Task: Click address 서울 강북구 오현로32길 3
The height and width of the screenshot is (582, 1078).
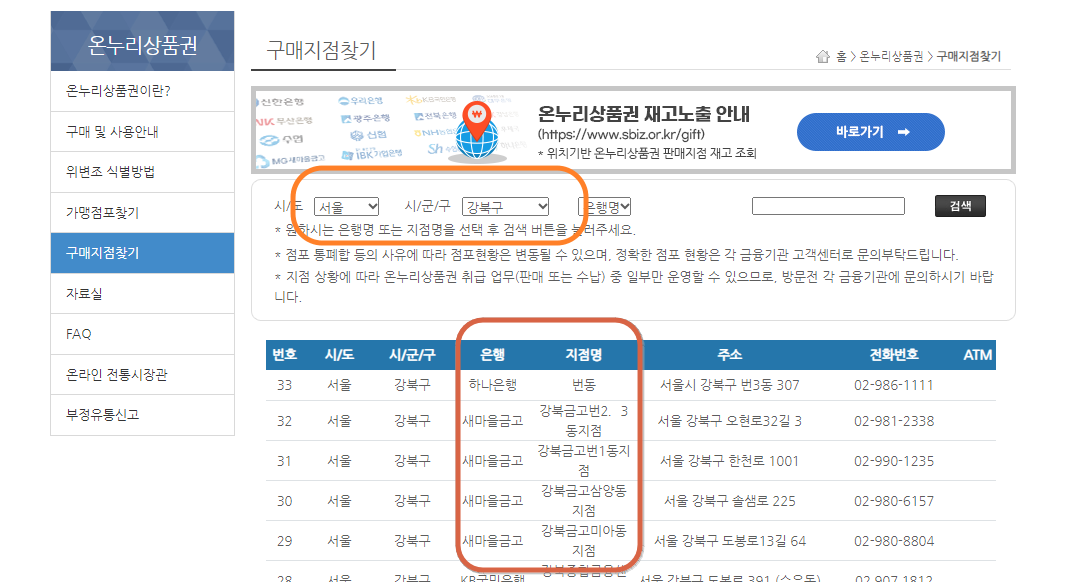Action: coord(729,421)
